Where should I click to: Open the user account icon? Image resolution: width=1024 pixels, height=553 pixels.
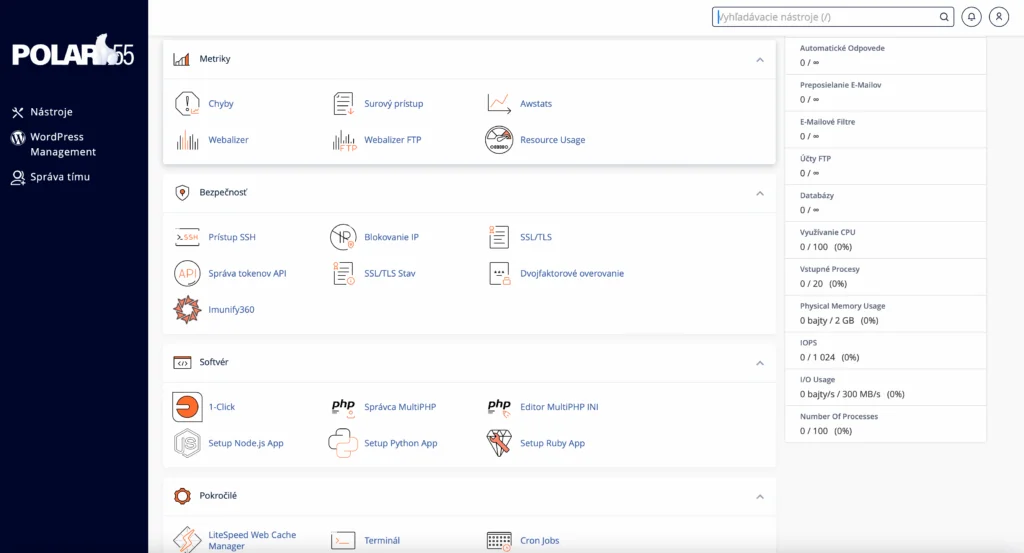tap(999, 17)
